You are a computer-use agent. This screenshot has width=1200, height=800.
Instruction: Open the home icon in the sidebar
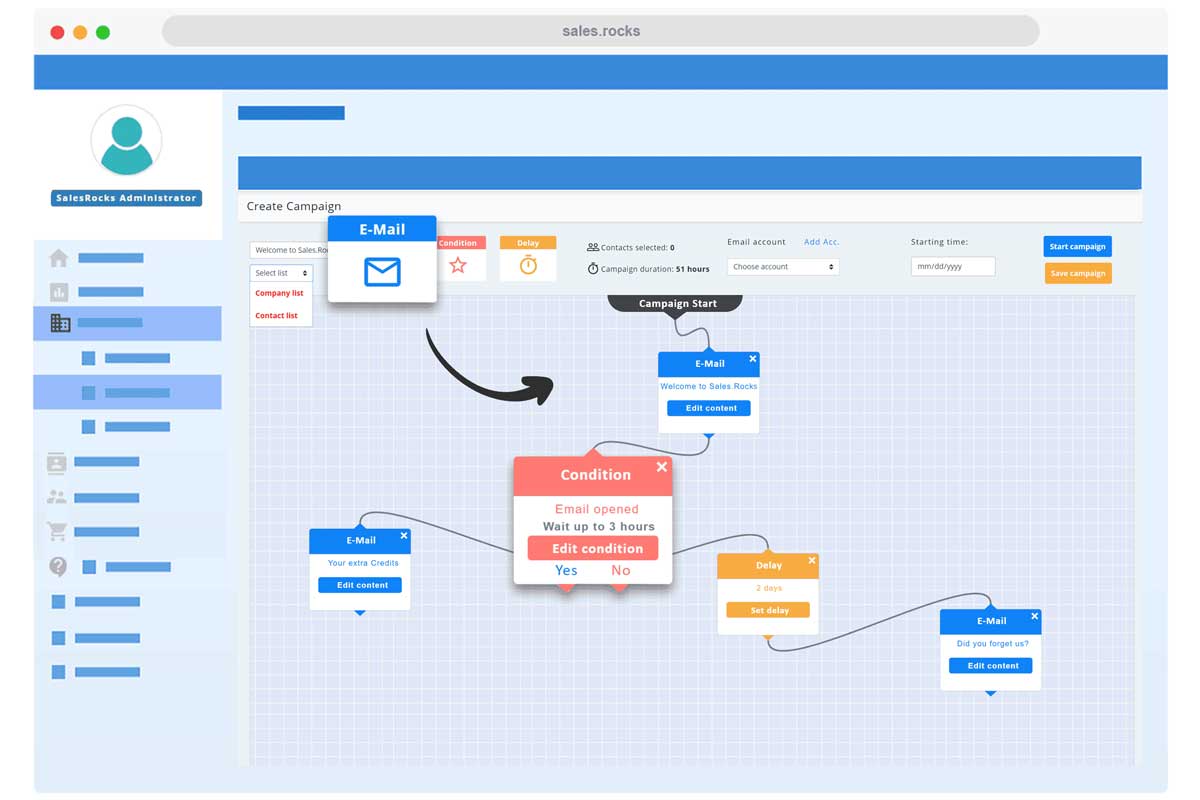click(x=59, y=258)
